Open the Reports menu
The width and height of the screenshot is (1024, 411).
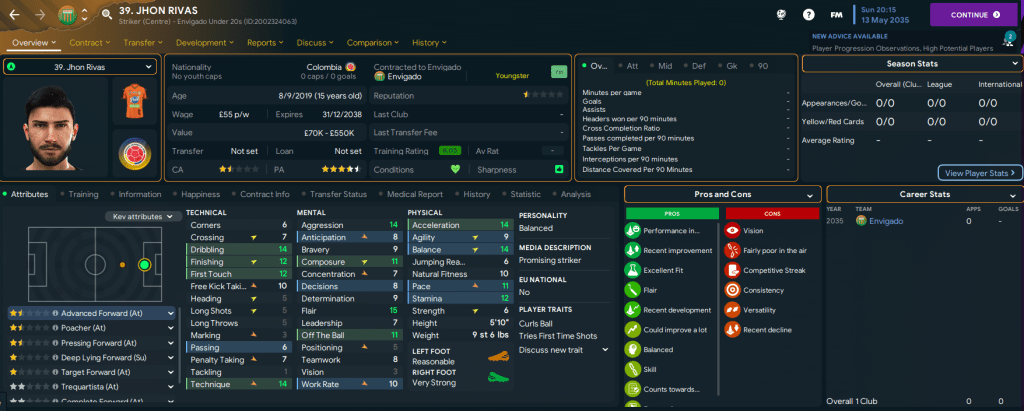click(x=265, y=43)
